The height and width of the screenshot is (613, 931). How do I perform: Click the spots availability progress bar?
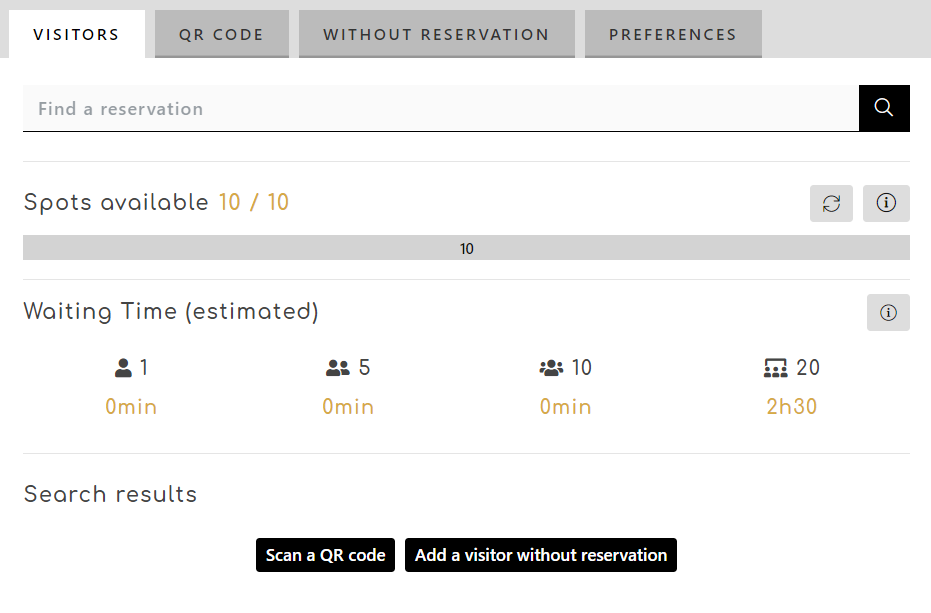click(x=466, y=248)
